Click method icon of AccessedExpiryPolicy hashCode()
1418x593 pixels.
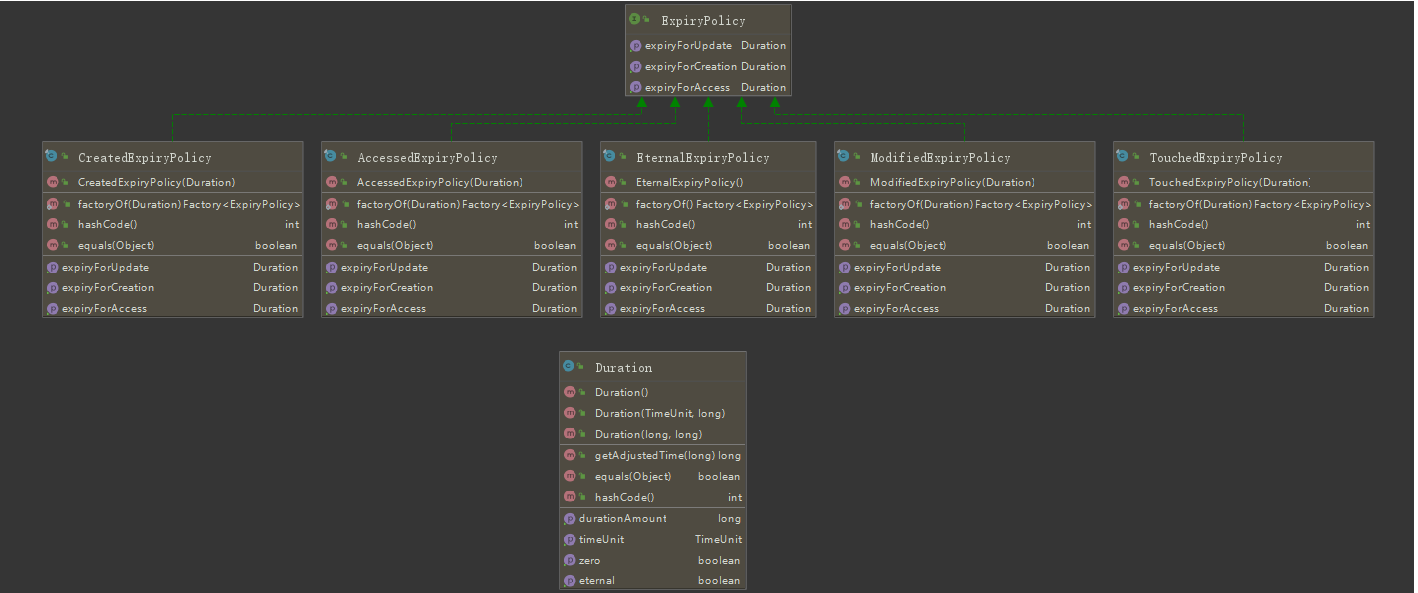pos(332,225)
